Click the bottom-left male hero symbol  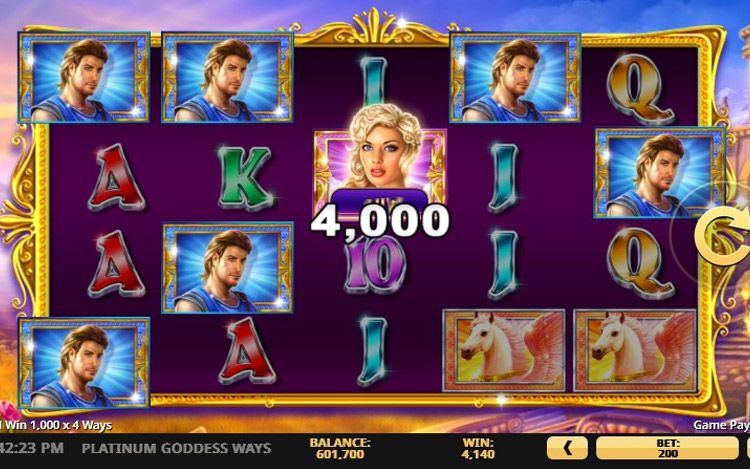click(x=84, y=363)
